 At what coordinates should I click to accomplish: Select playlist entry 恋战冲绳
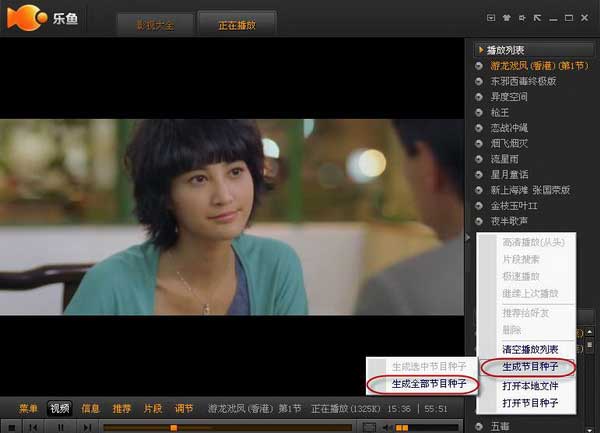tap(509, 128)
